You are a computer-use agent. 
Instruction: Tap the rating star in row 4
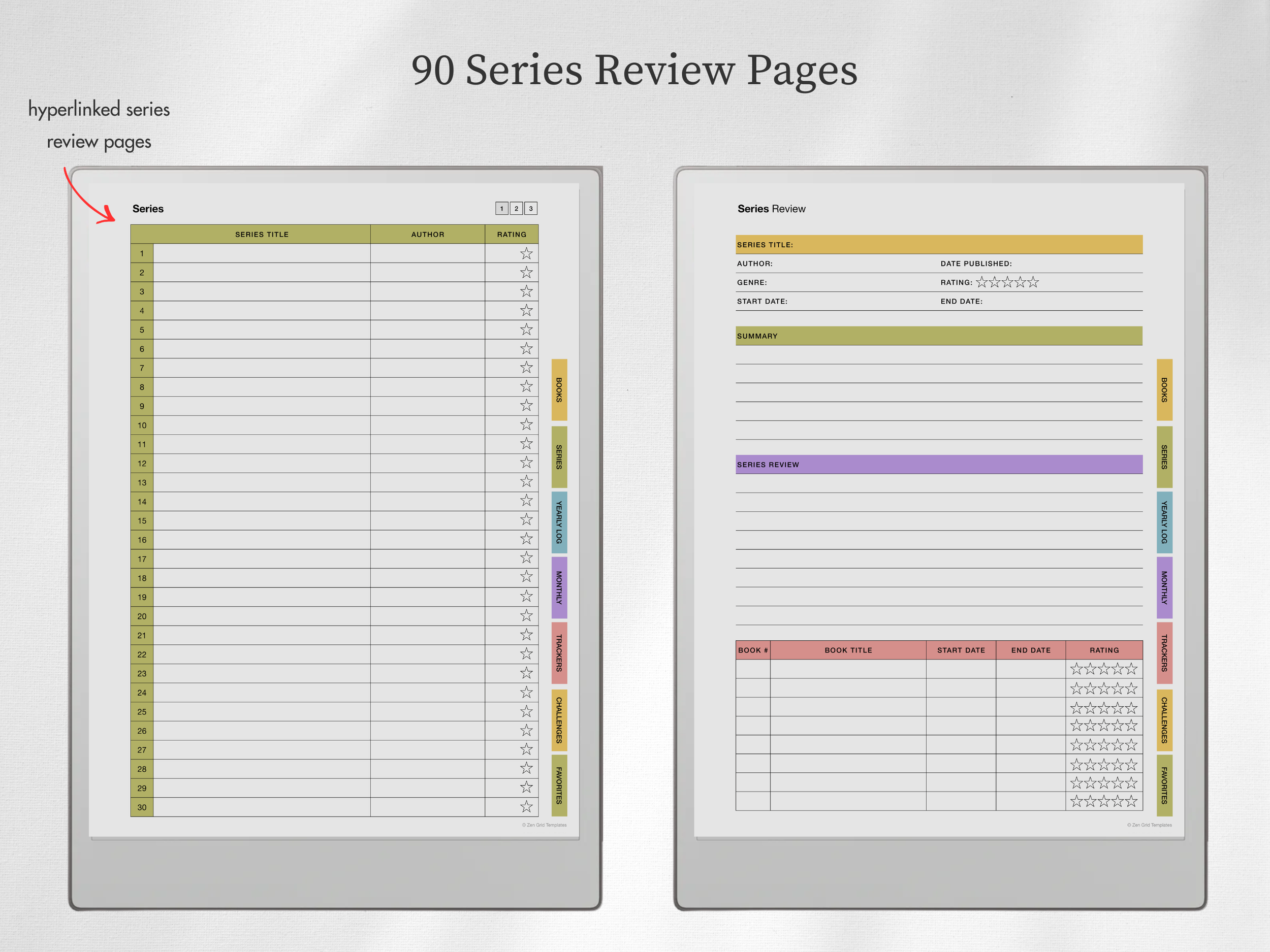coord(526,310)
